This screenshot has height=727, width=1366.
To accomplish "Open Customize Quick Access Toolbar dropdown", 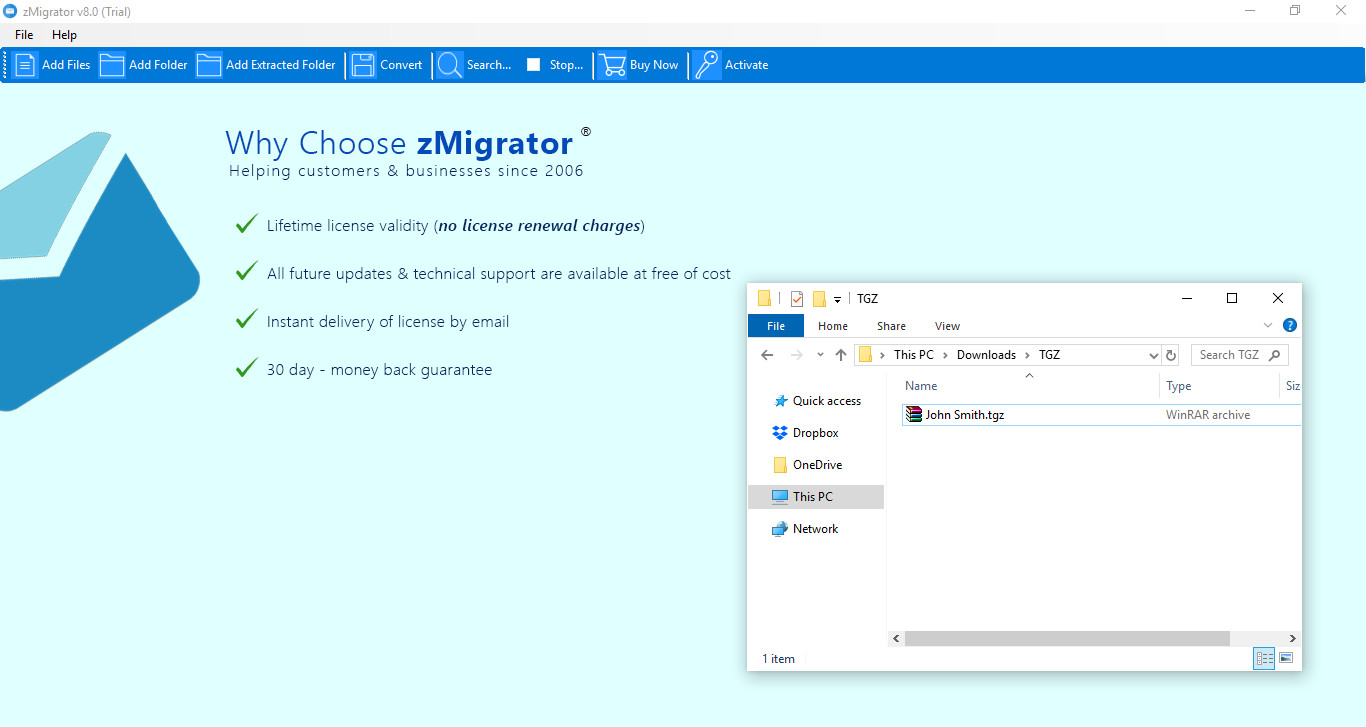I will (837, 299).
